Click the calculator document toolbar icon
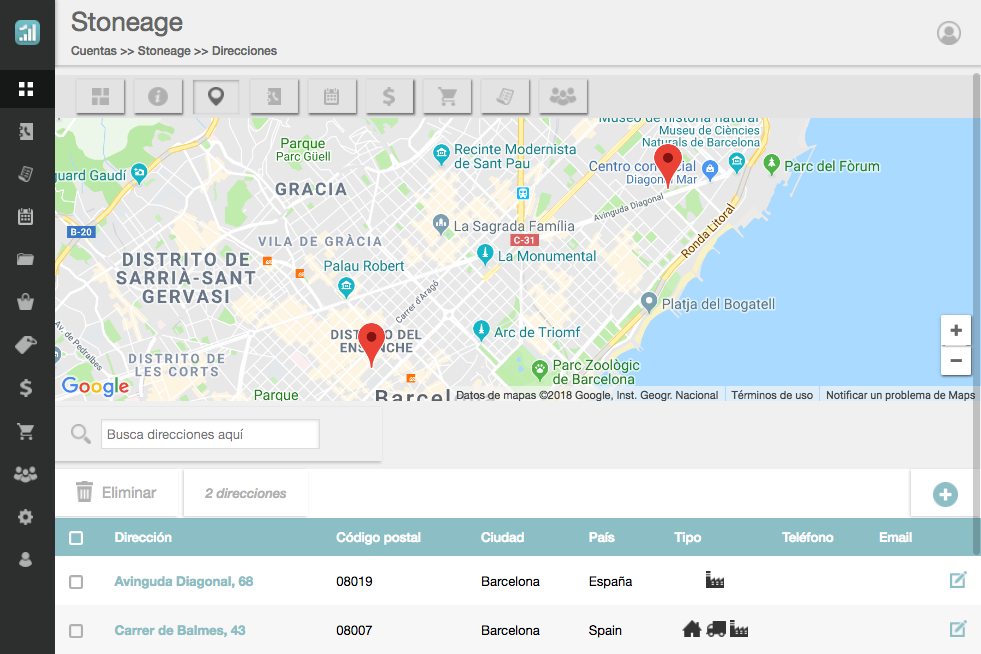981x654 pixels. [505, 96]
